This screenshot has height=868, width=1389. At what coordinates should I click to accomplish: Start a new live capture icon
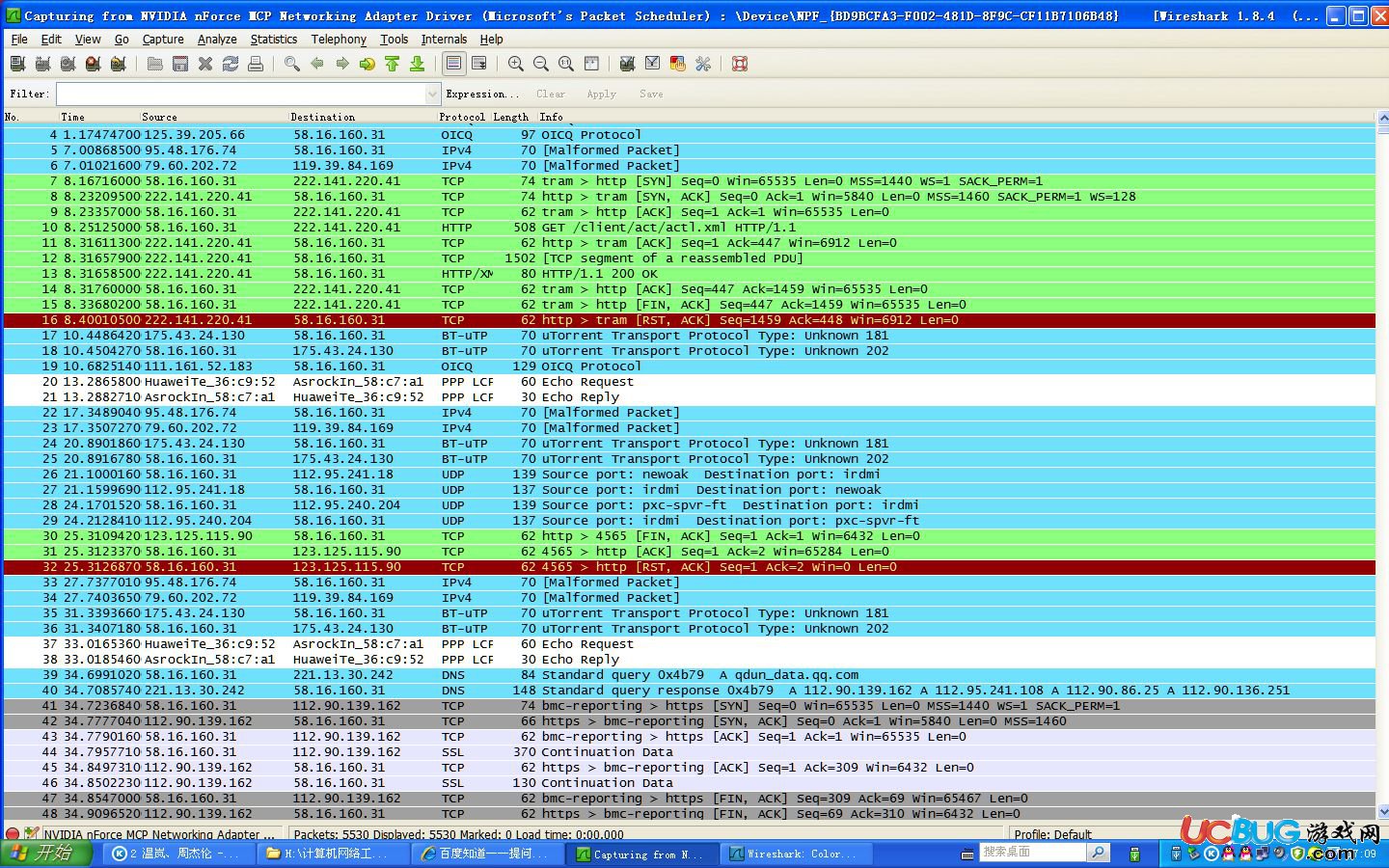68,64
